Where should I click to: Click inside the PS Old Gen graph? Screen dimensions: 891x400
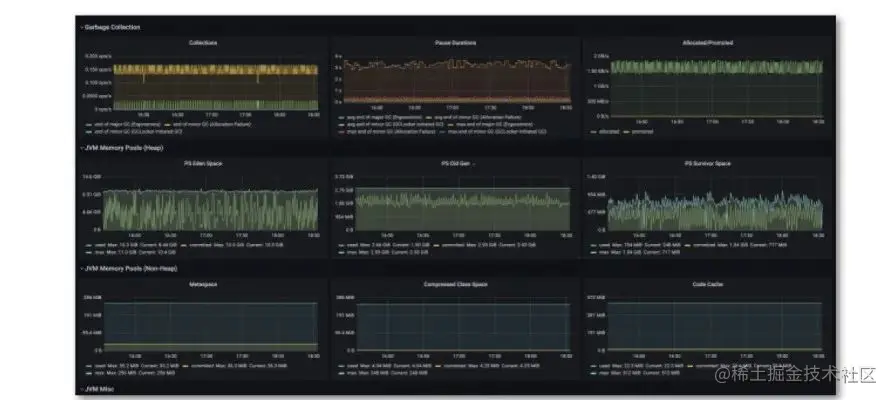[x=463, y=203]
